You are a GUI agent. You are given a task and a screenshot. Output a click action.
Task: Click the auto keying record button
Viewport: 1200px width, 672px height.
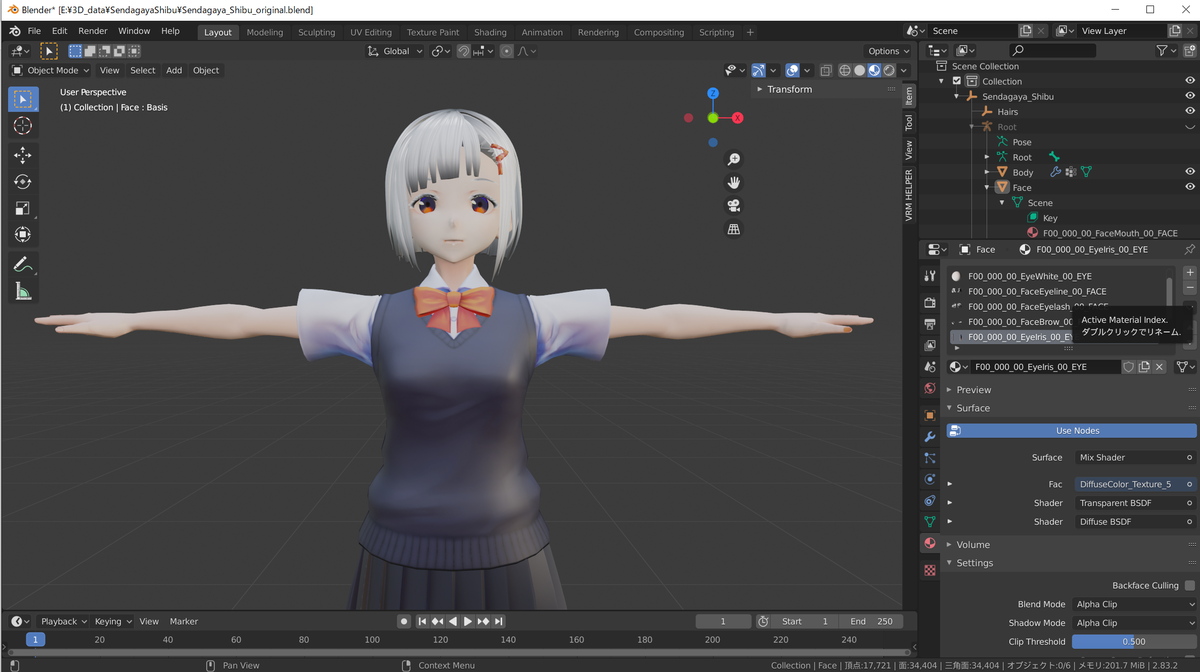pyautogui.click(x=404, y=621)
